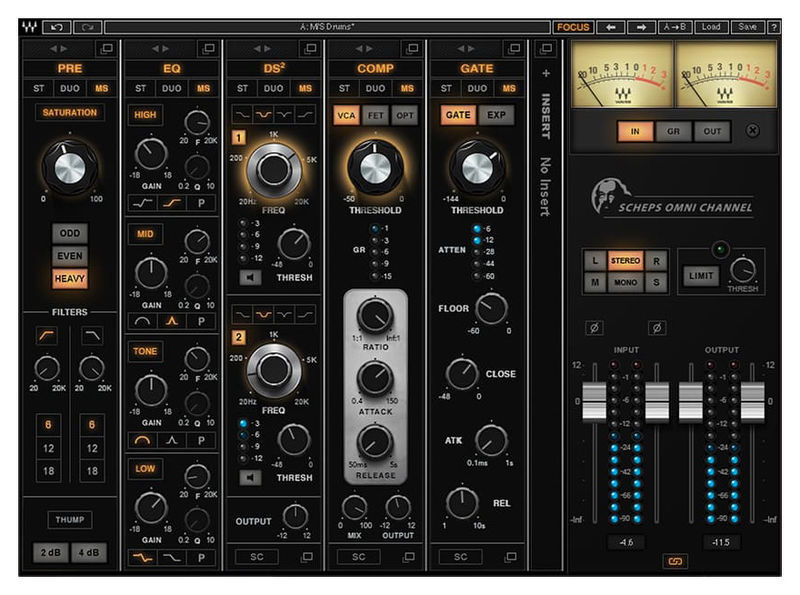This screenshot has height=595, width=800.
Task: Click the GATE FLOOR knob
Action: 491,308
